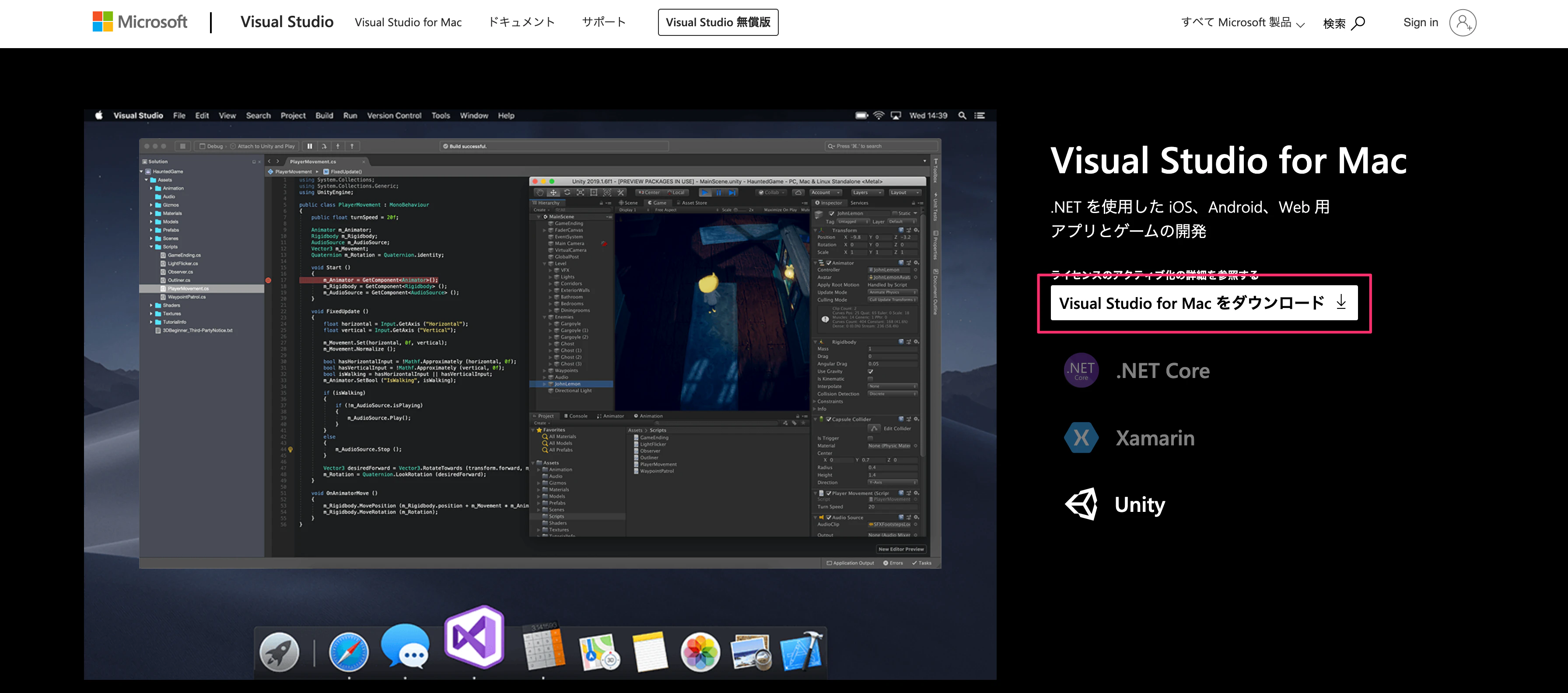Open the Layers dropdown in Unity
1568x693 pixels.
point(867,192)
